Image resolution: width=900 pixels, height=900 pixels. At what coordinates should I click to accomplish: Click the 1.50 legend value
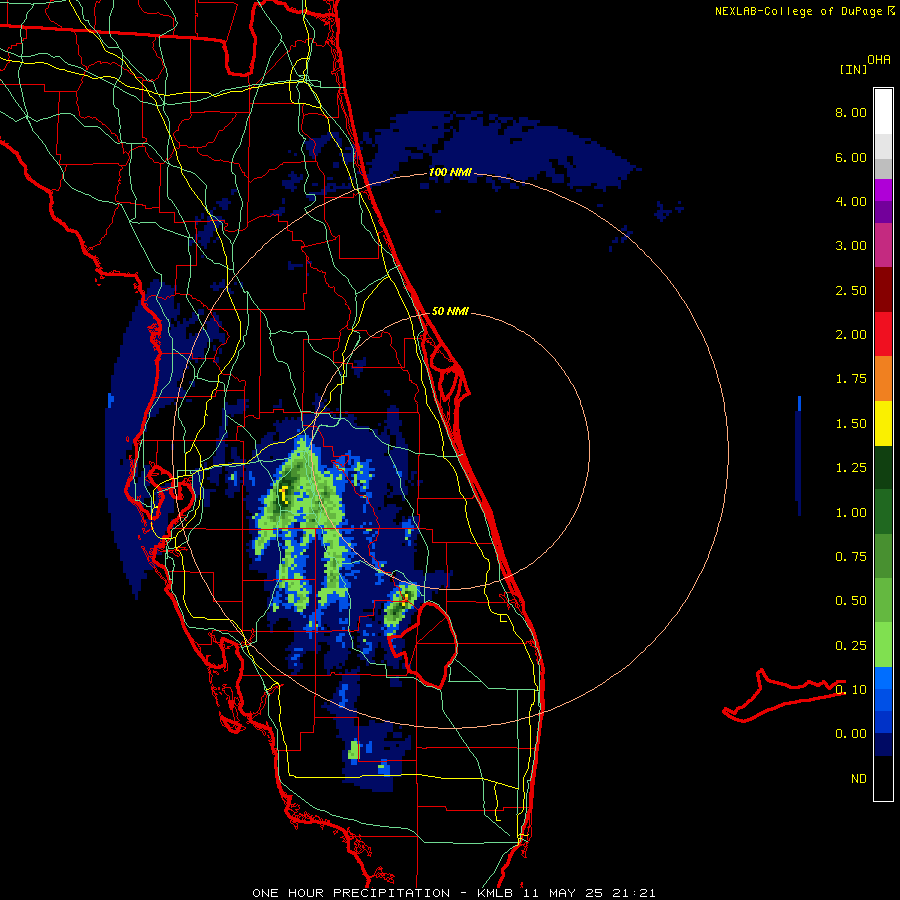[x=851, y=424]
